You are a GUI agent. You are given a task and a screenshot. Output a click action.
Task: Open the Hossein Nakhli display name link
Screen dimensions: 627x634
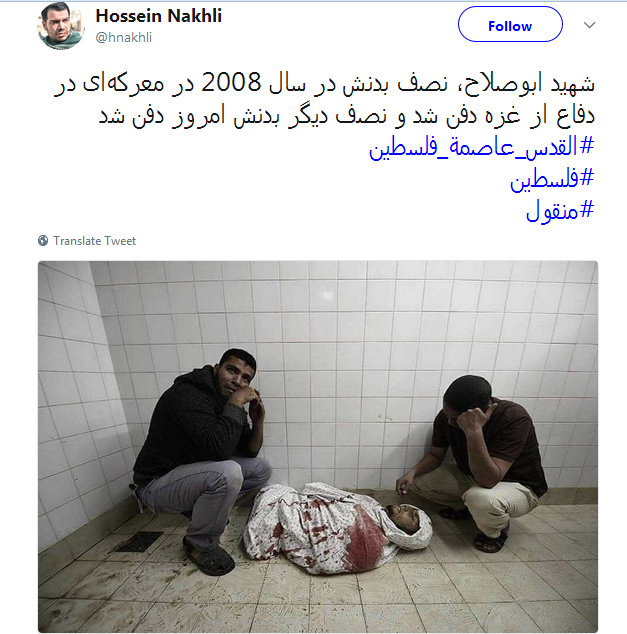[x=158, y=16]
